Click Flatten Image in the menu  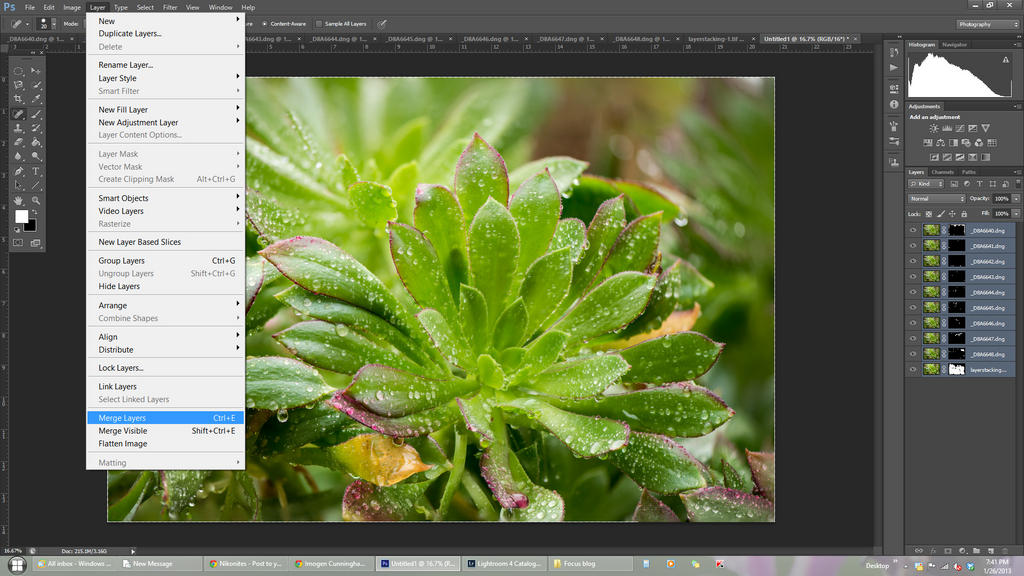(122, 444)
